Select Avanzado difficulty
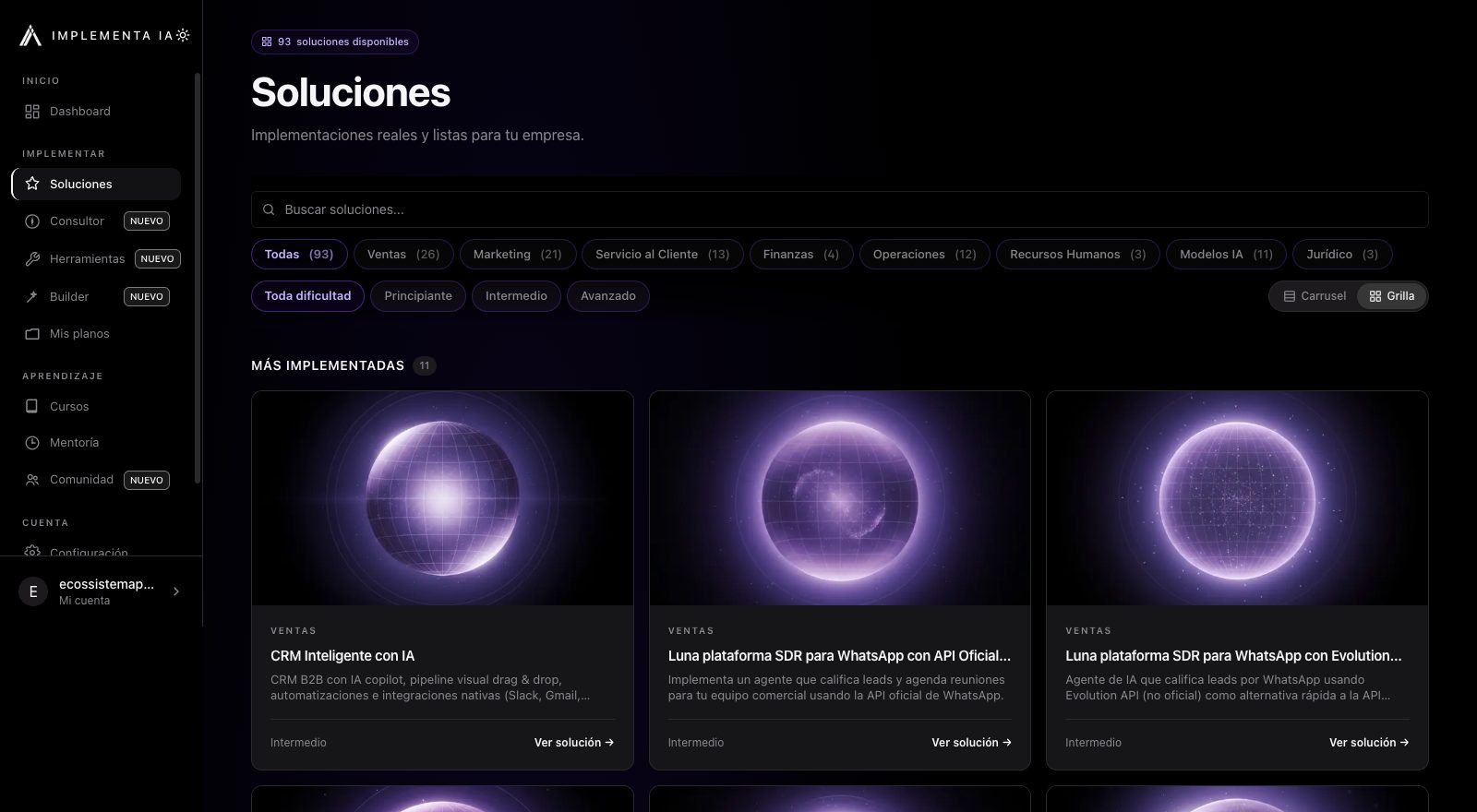 (x=608, y=296)
